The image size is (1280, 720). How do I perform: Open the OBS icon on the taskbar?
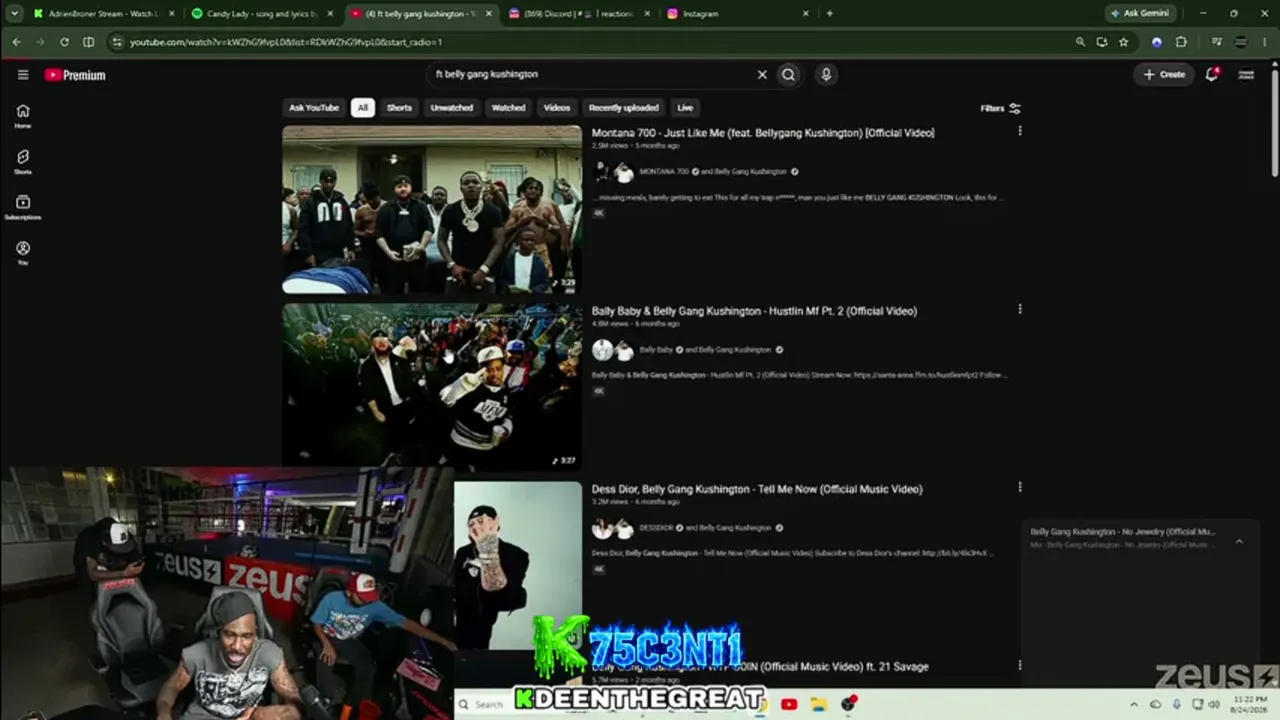click(x=849, y=704)
